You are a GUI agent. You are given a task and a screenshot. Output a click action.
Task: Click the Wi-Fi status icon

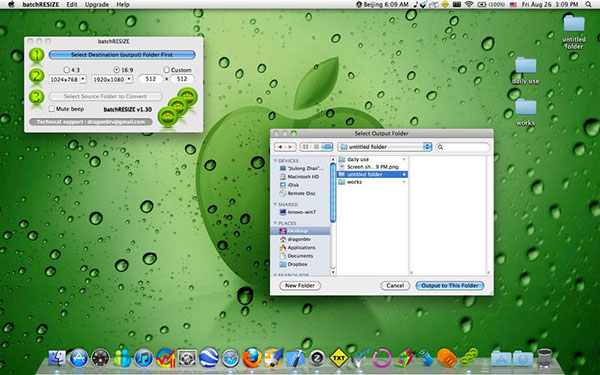click(x=469, y=4)
